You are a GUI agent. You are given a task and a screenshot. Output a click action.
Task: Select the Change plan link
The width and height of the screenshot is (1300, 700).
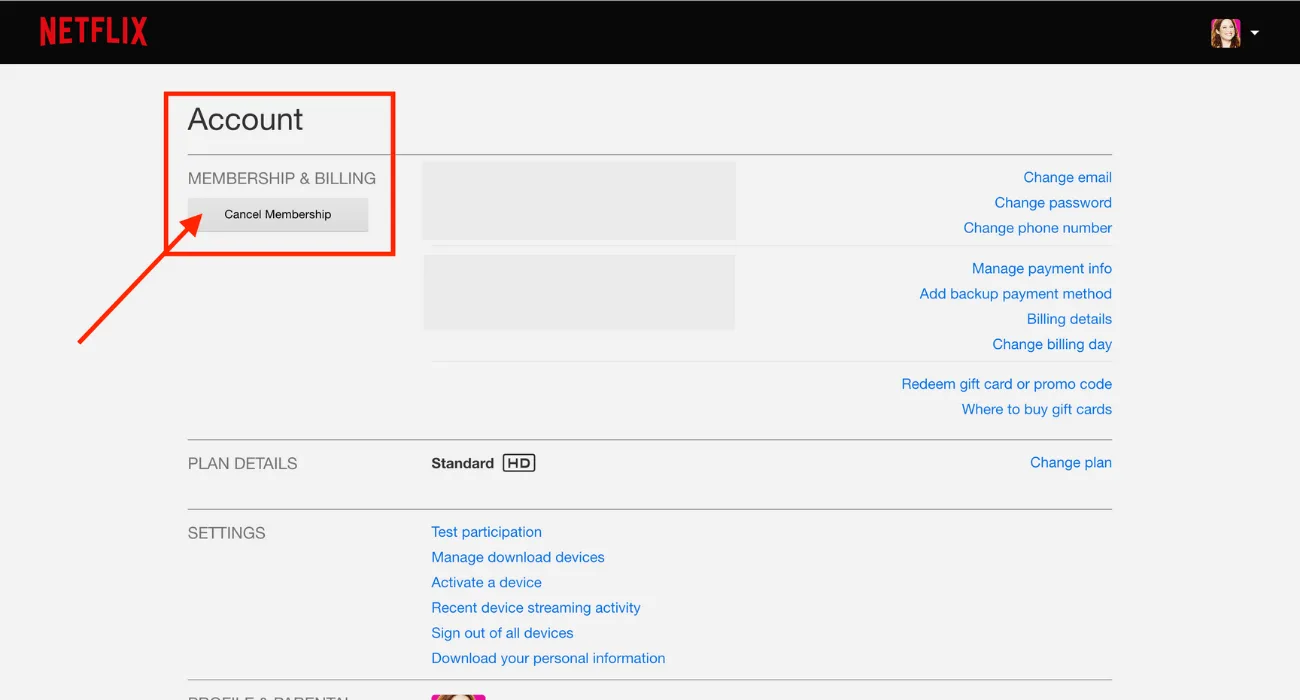(x=1070, y=462)
